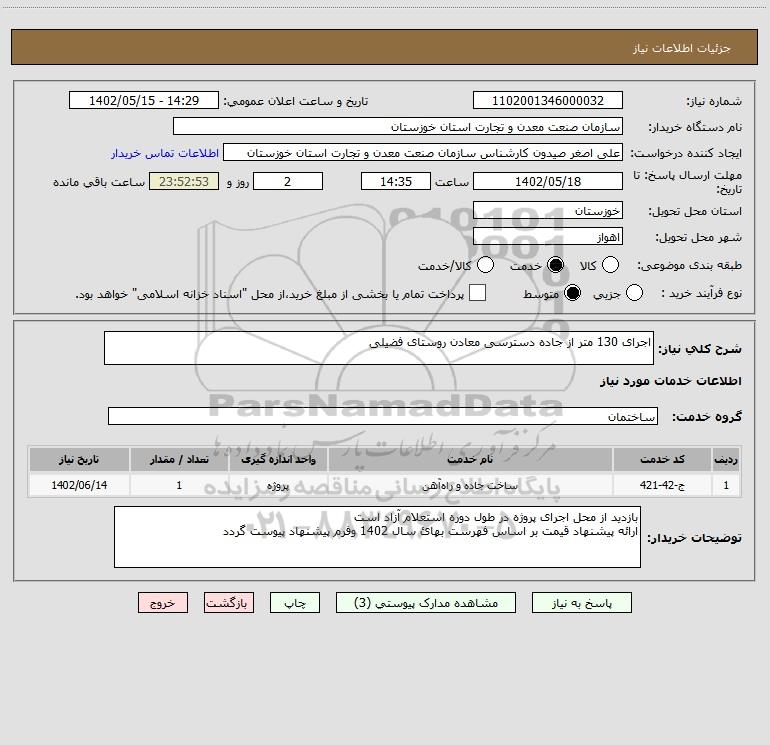Select the کالا/خدمت radio button

(485, 265)
